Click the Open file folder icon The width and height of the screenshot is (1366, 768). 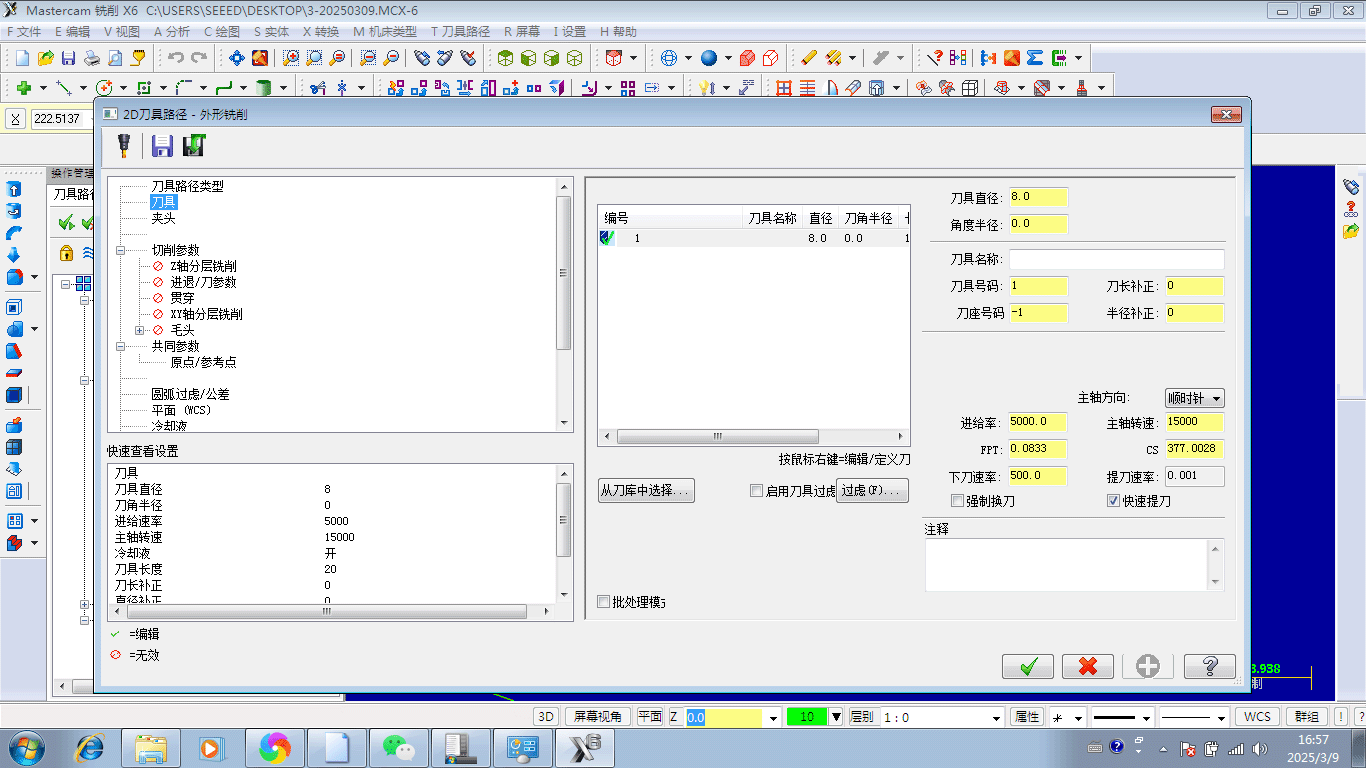coord(45,58)
